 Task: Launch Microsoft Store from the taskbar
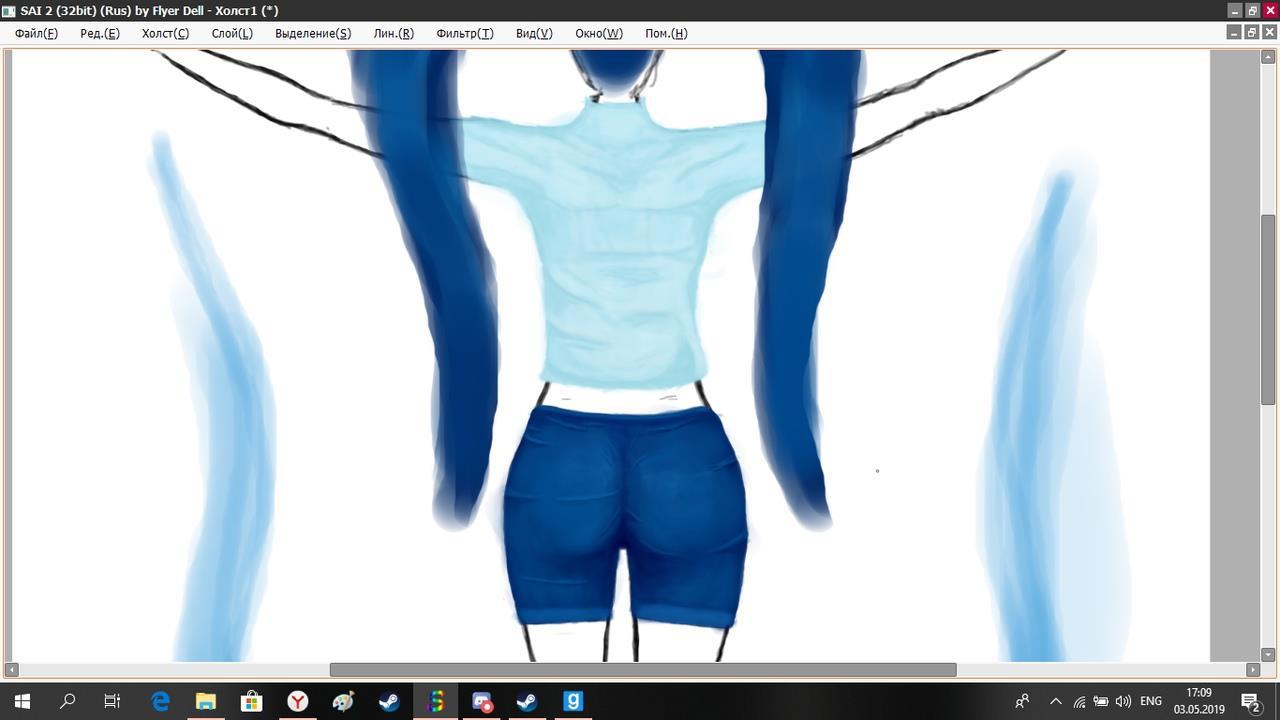click(x=251, y=701)
